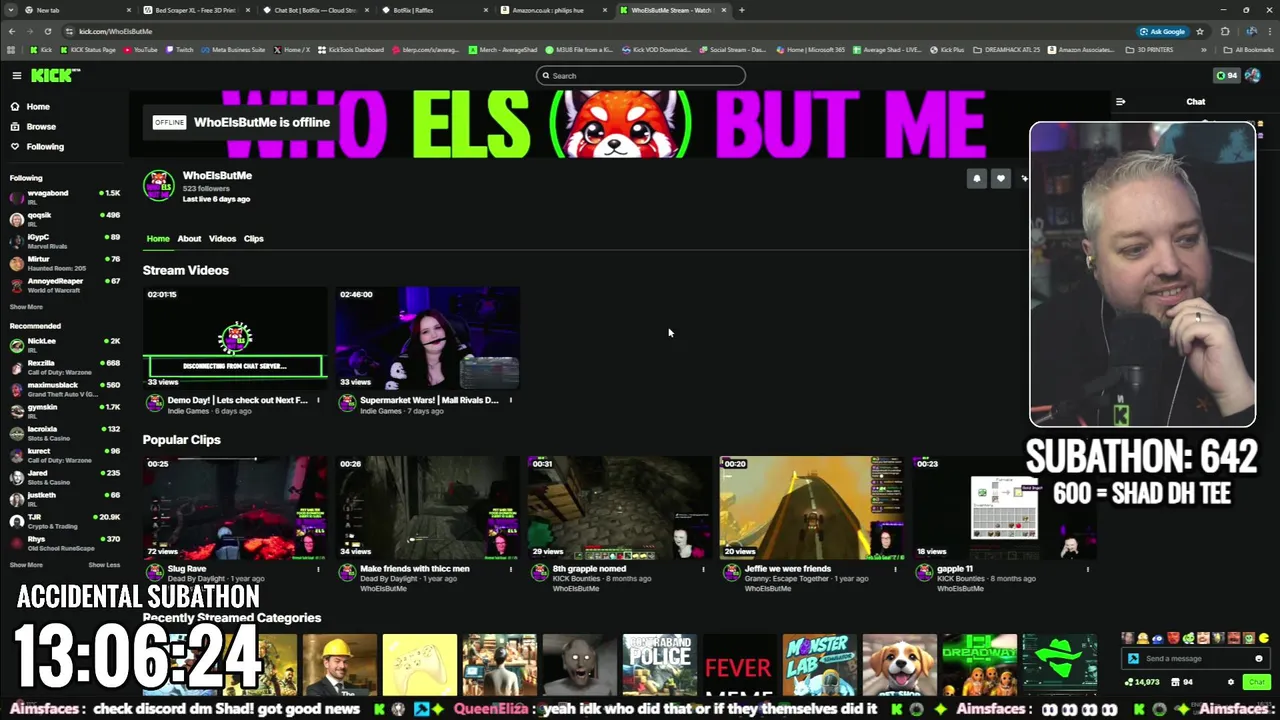Screen dimensions: 1280x720
Task: Bookmark page with star icon
Action: point(1200,31)
